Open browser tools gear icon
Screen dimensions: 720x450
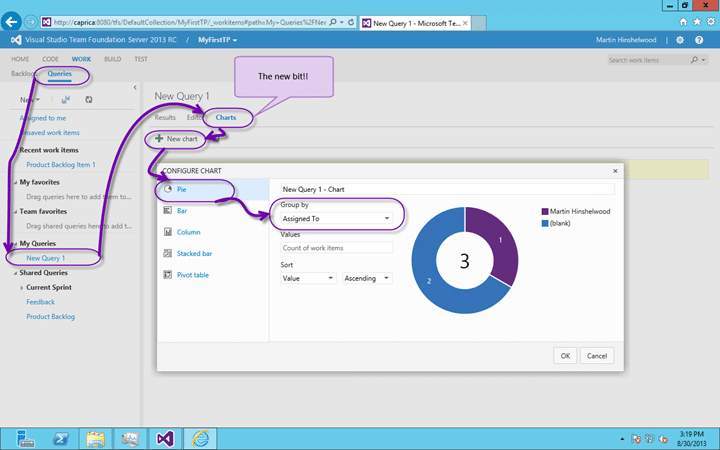711,22
